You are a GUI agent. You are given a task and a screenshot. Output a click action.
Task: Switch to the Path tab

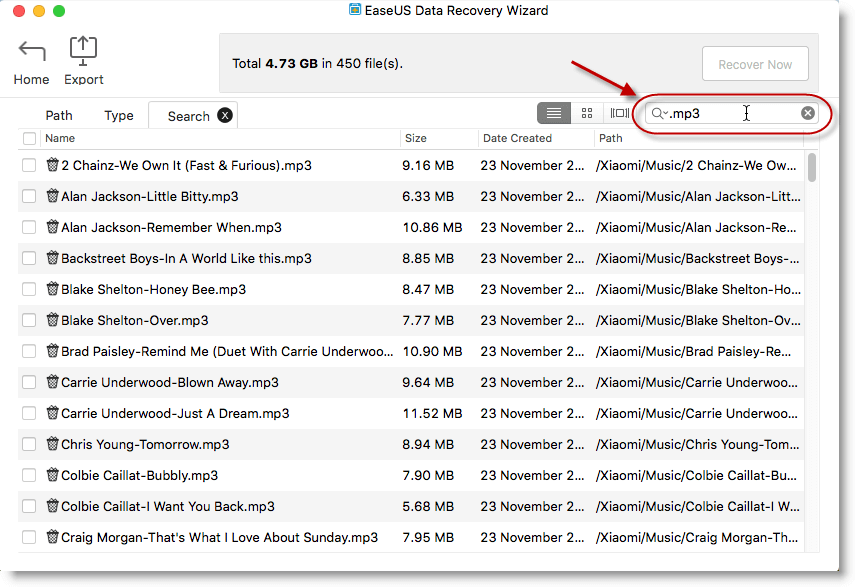[x=59, y=116]
